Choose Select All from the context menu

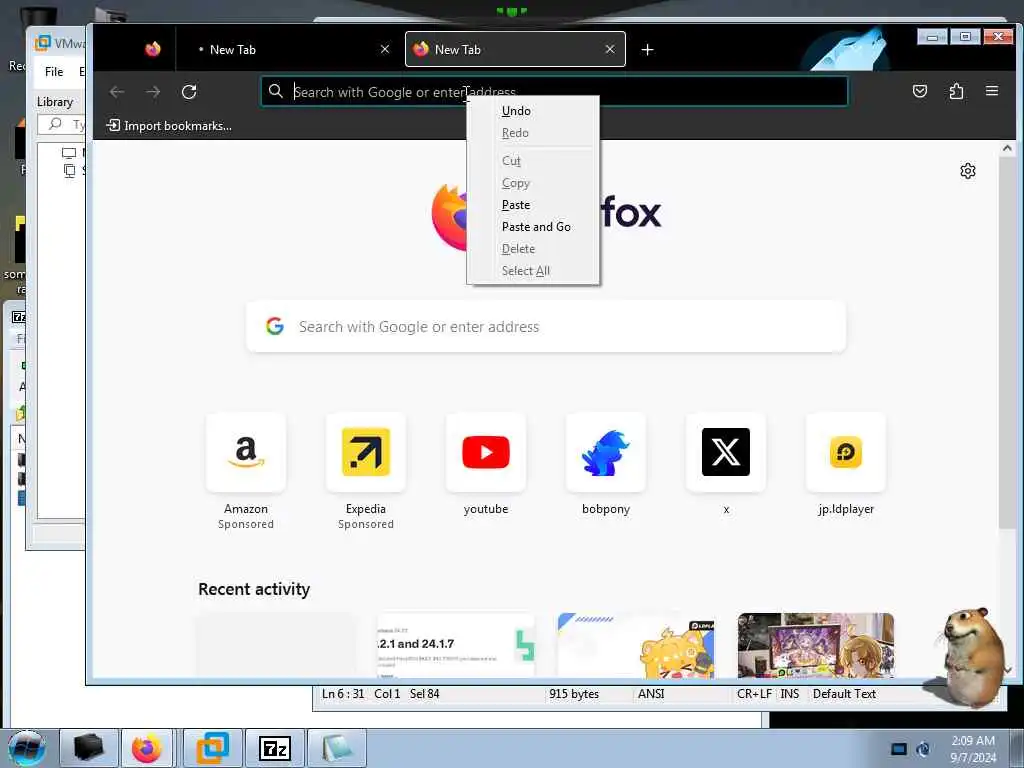point(526,271)
